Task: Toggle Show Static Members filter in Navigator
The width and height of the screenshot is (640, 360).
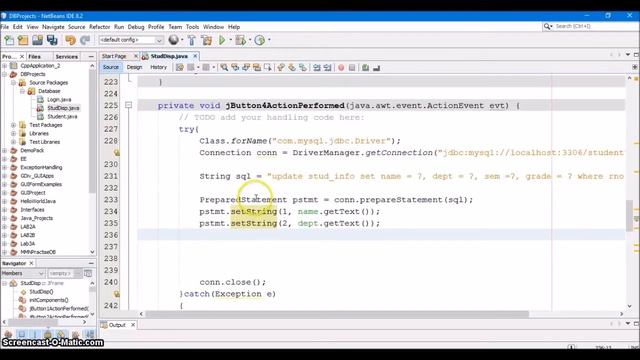Action: pyautogui.click(x=35, y=334)
